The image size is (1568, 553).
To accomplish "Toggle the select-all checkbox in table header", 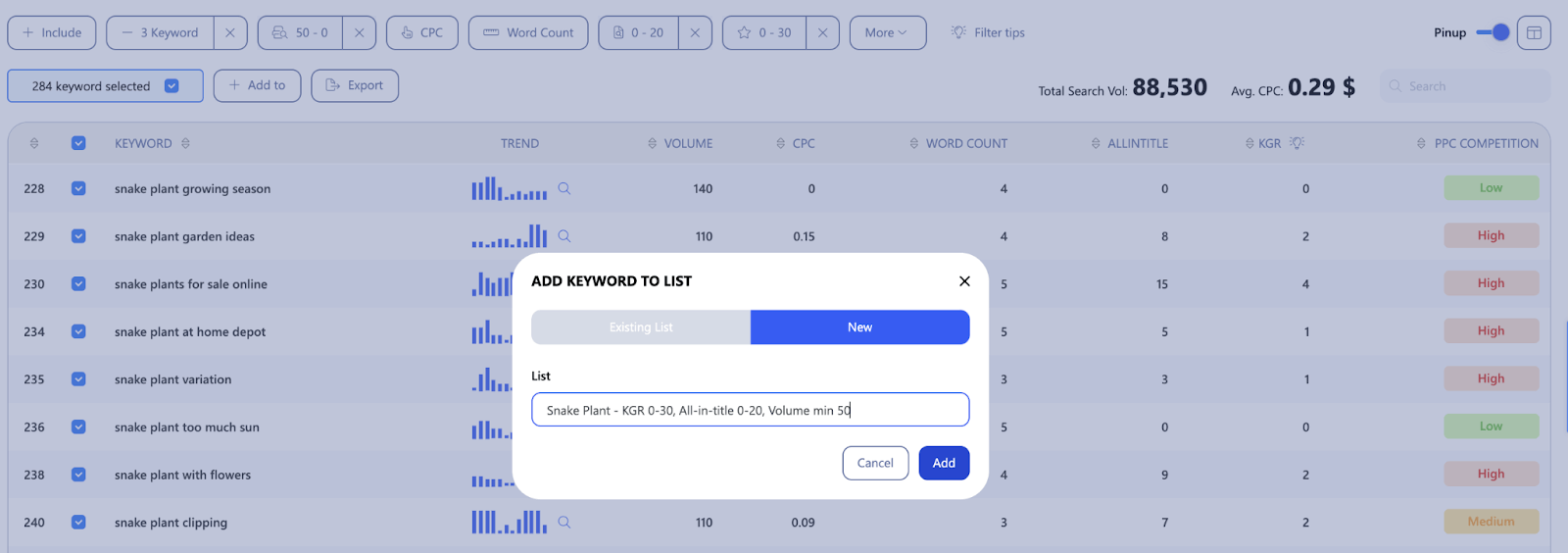I will click(78, 143).
